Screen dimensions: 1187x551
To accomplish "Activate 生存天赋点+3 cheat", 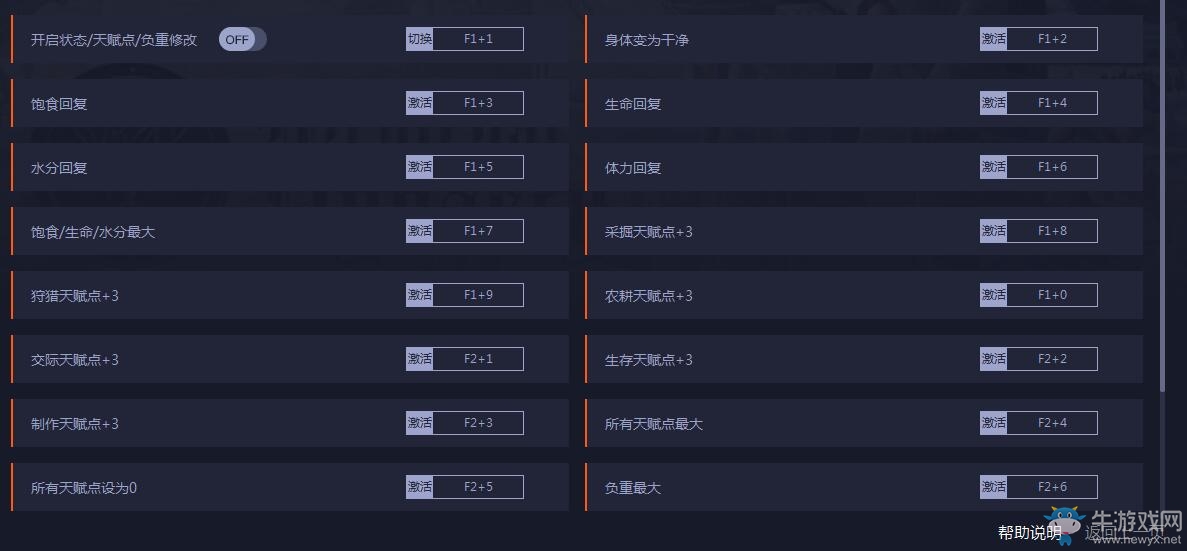I will (x=993, y=359).
